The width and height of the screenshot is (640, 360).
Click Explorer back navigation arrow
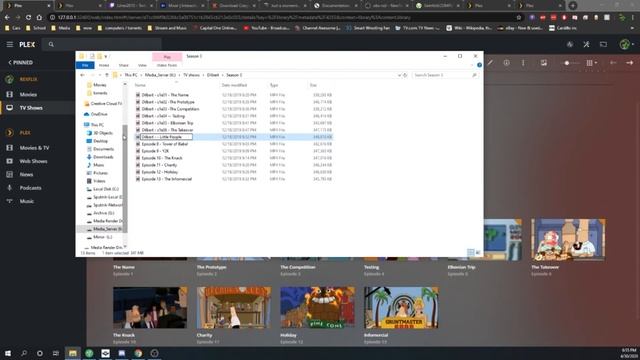coord(82,75)
